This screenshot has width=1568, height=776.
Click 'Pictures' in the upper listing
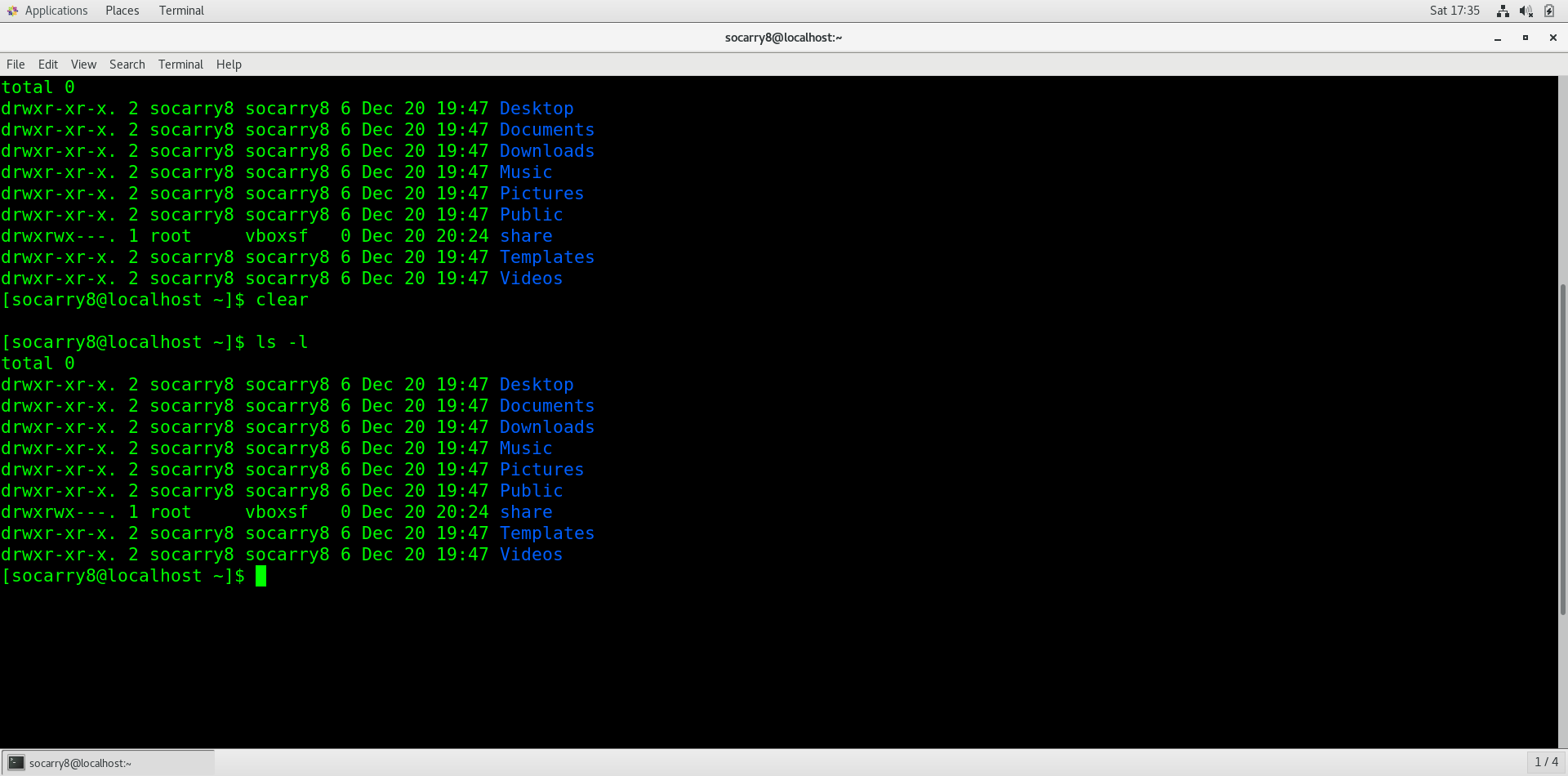click(541, 194)
